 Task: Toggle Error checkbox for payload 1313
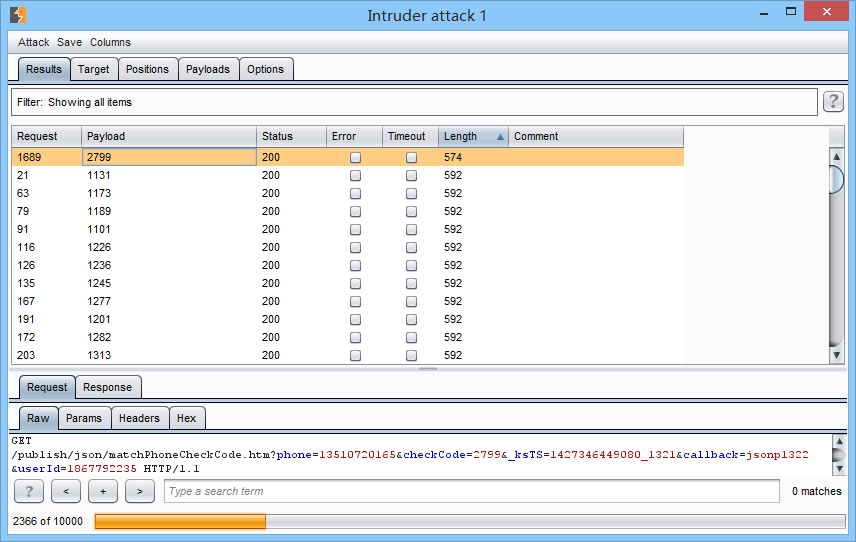355,355
